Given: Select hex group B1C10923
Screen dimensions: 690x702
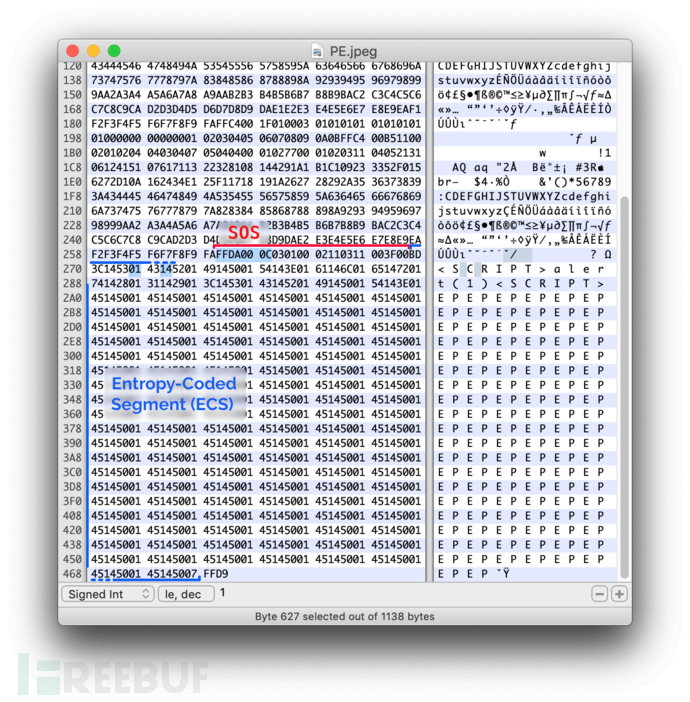Looking at the screenshot, I should (340, 167).
